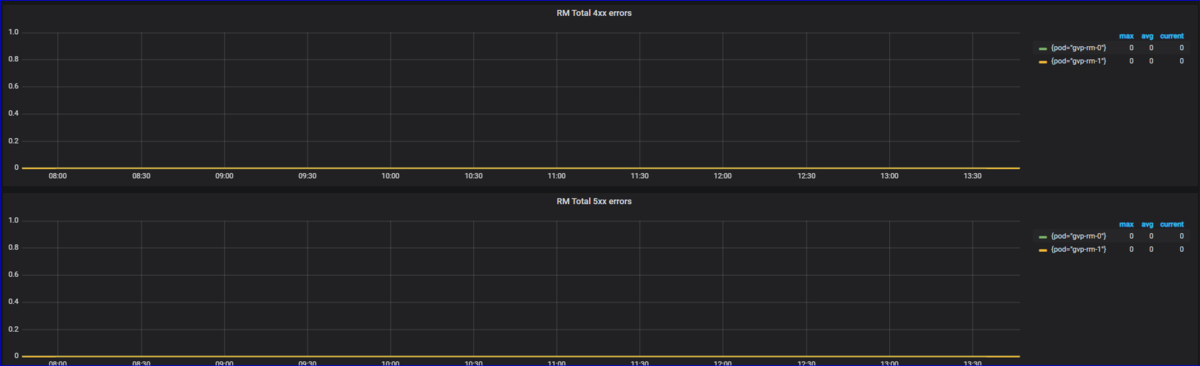Click green color swatch for gvp-rm-0 in 4xx legend
This screenshot has height=366, width=1200.
(x=1043, y=48)
